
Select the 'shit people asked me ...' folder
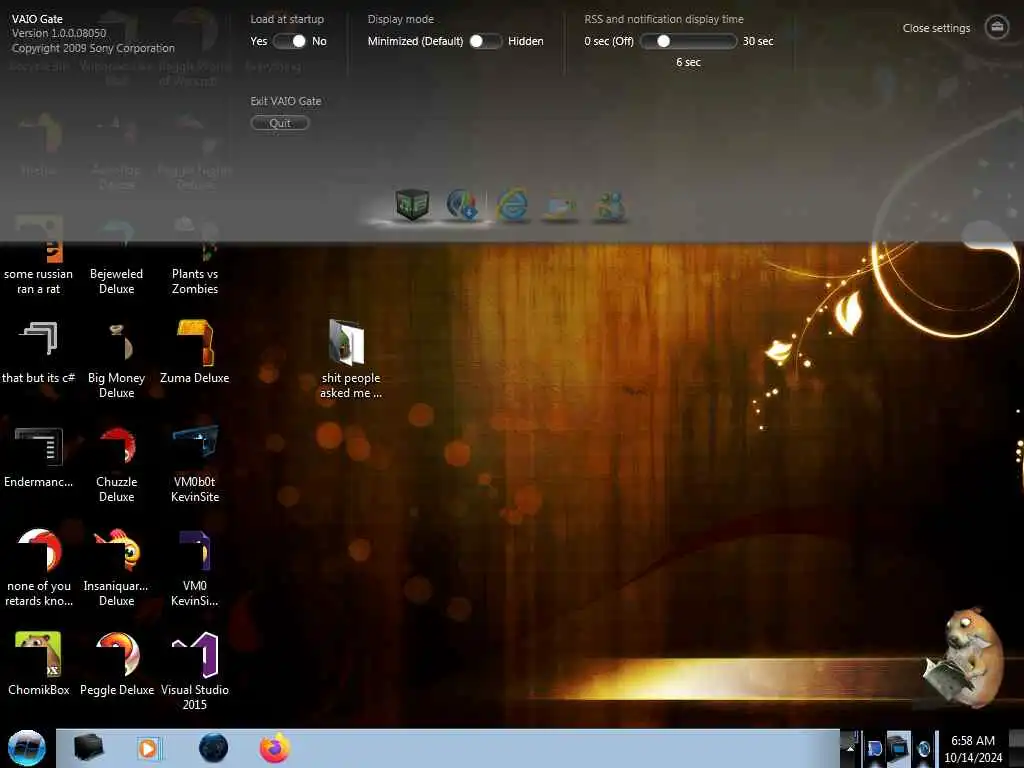351,359
